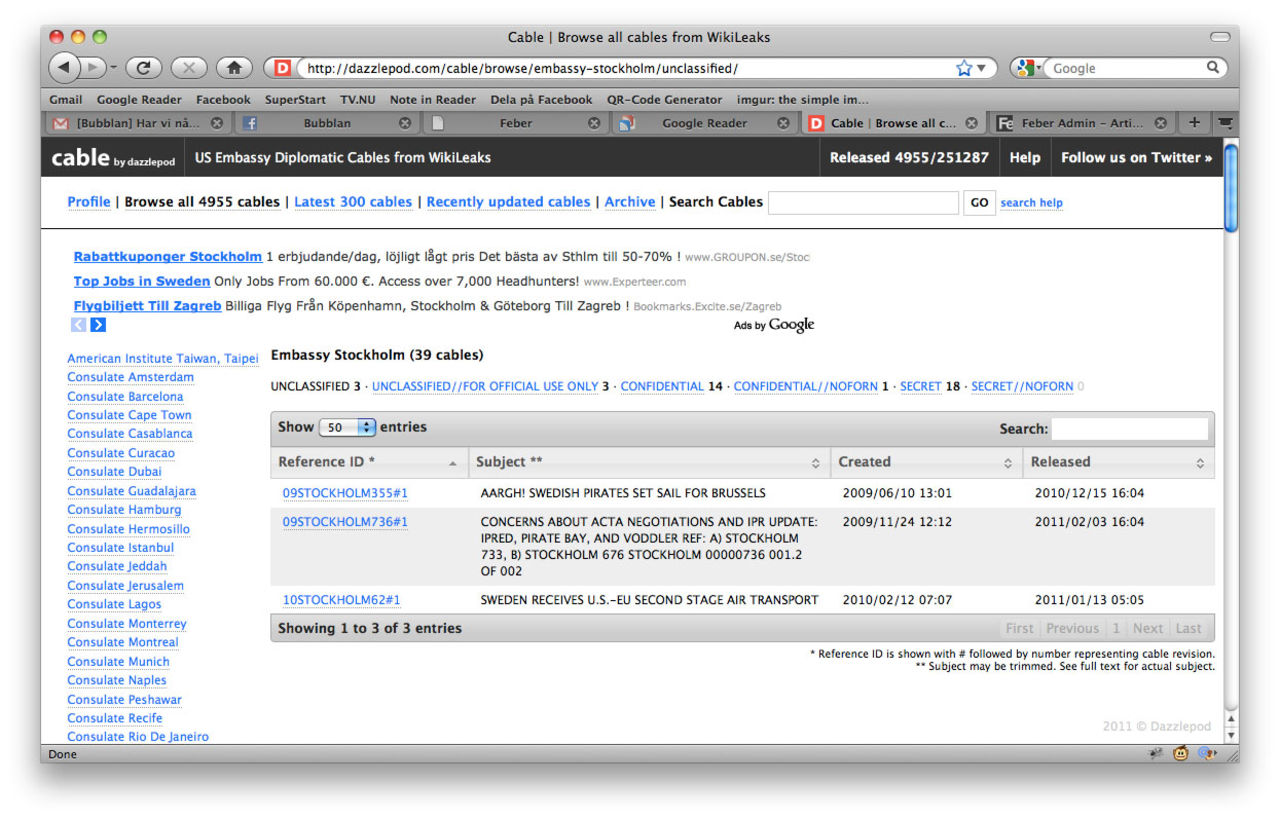Reload the page with the refresh icon
This screenshot has height=819, width=1280.
(x=143, y=67)
